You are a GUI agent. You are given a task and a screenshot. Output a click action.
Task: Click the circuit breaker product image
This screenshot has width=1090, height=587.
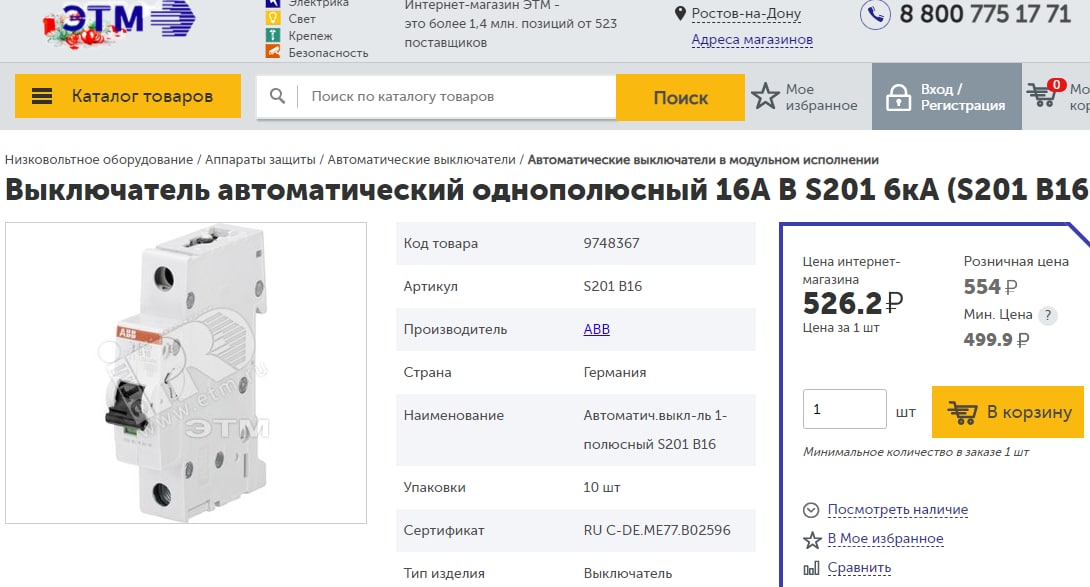click(x=186, y=373)
